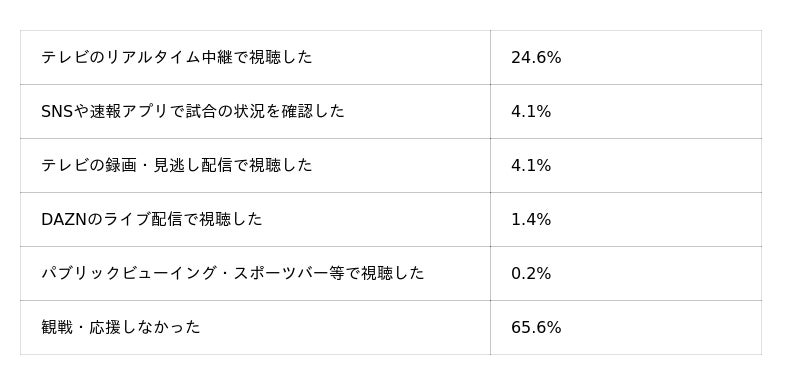Screen dimensions: 800x385
Task: Select the 1.4% value cell
Action: click(x=531, y=220)
